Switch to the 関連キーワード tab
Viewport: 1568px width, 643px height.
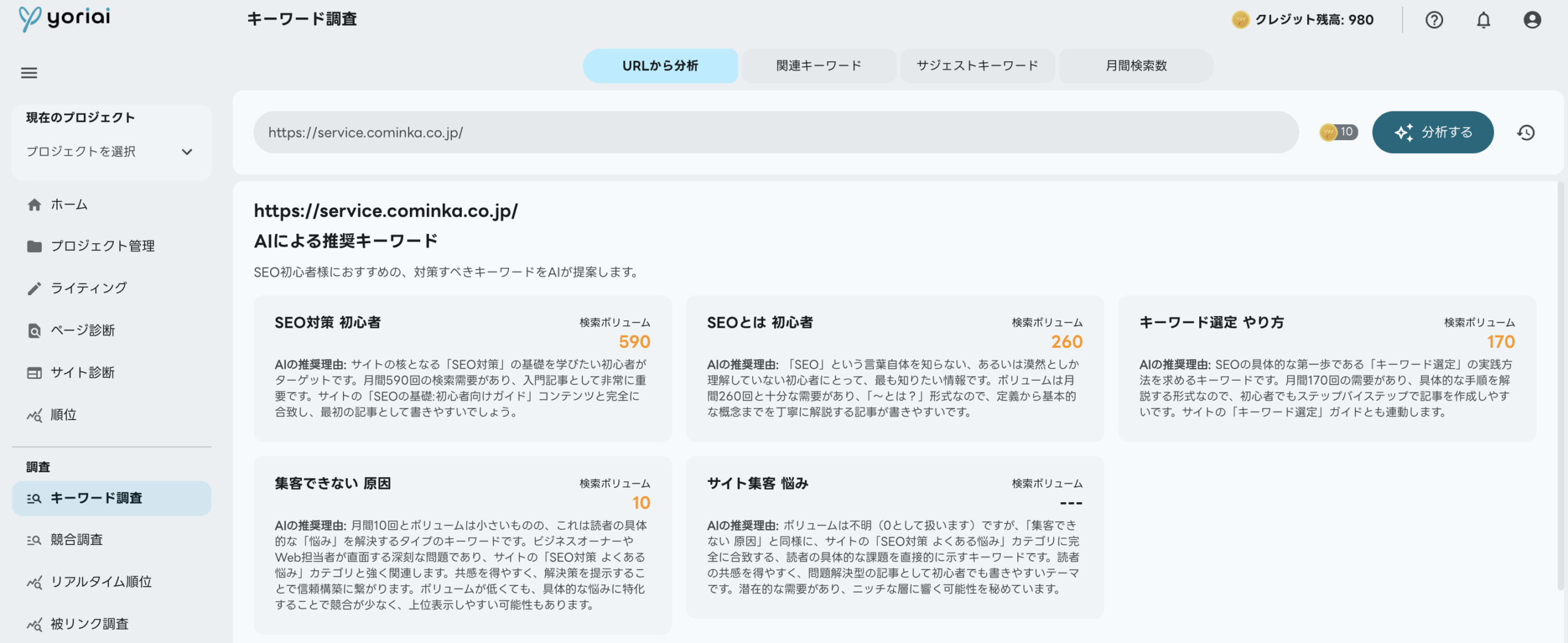click(818, 66)
